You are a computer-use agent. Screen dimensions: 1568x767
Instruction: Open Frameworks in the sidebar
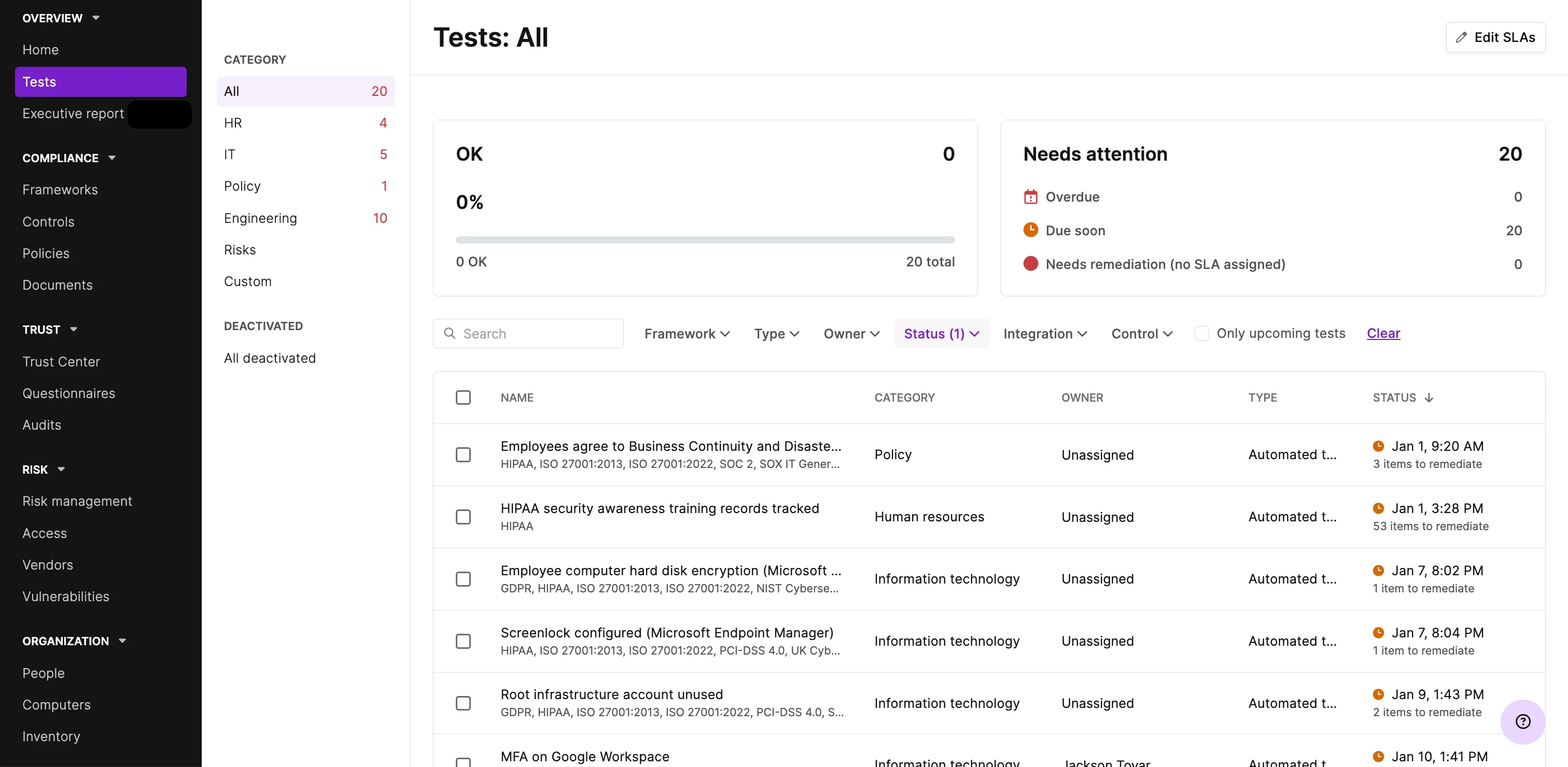click(60, 190)
